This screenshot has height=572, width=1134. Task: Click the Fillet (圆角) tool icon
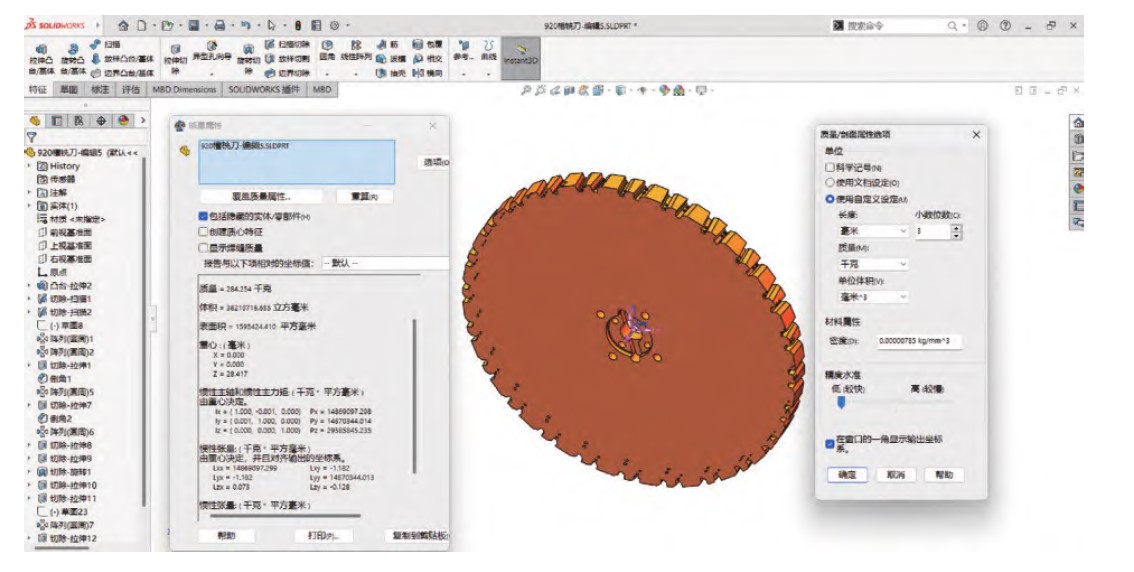click(327, 46)
